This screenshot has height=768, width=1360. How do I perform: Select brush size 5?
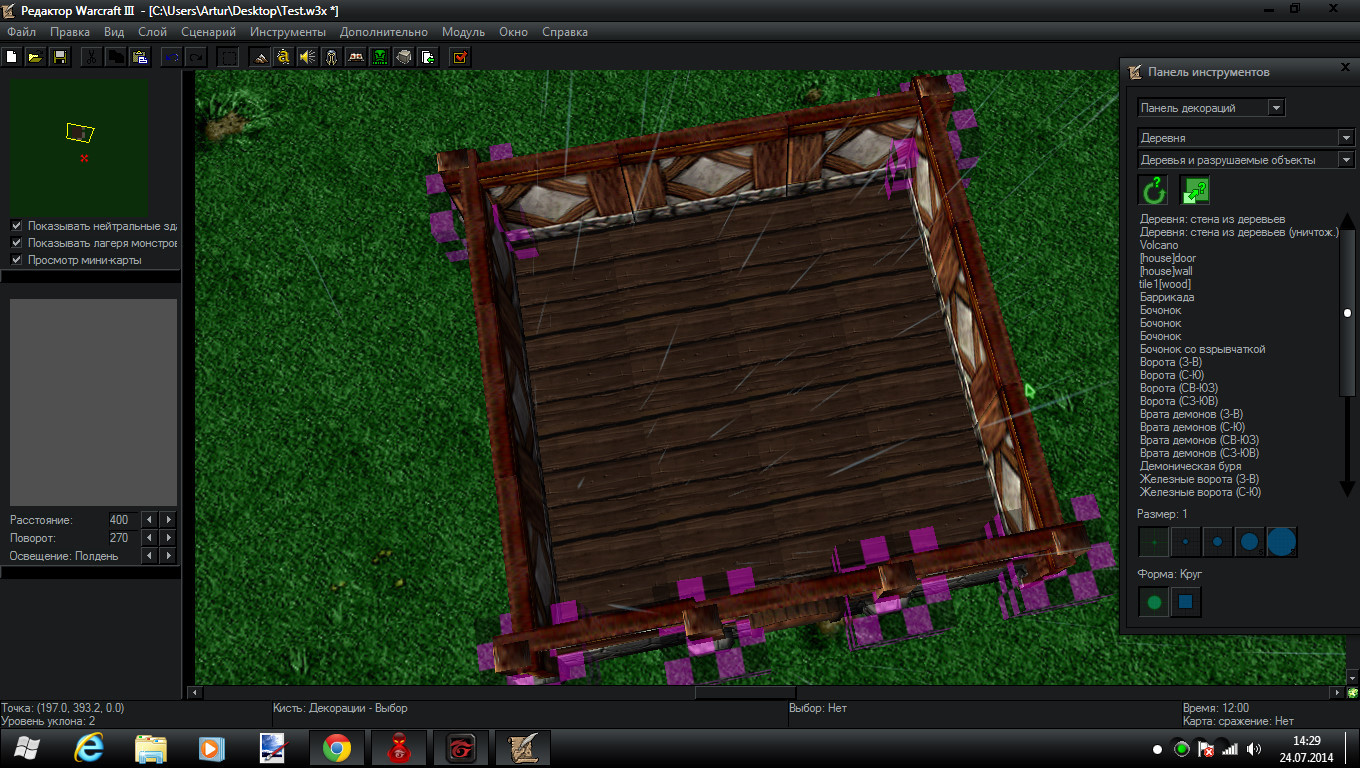pos(1249,542)
